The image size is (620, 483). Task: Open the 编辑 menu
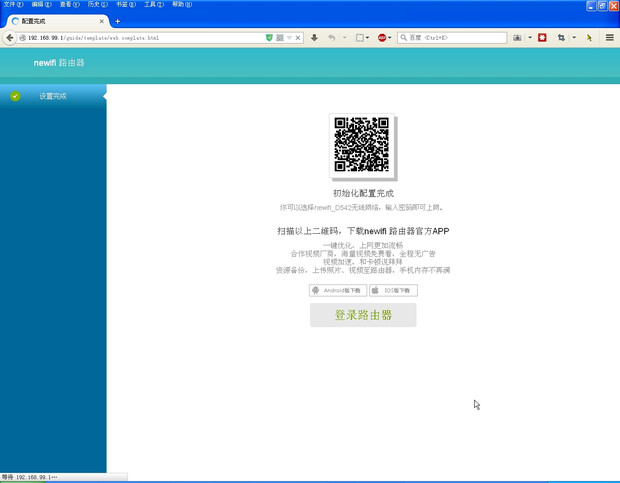click(42, 4)
